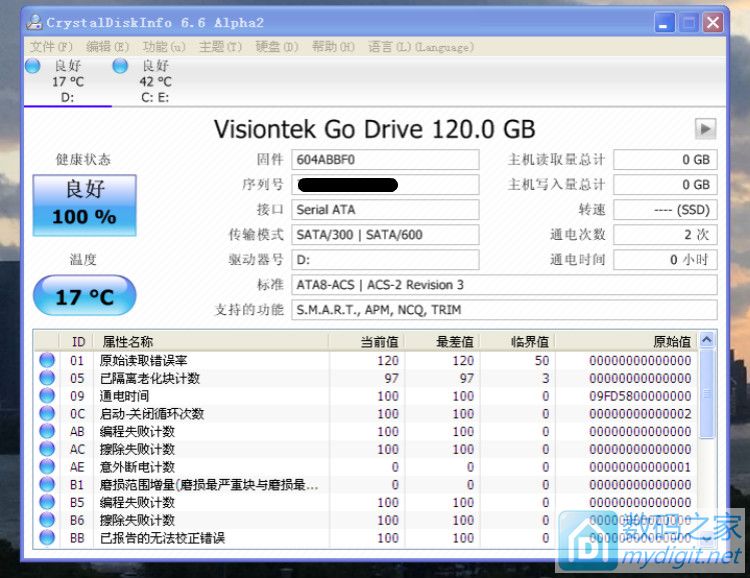Click the status icon of row AC

47,449
